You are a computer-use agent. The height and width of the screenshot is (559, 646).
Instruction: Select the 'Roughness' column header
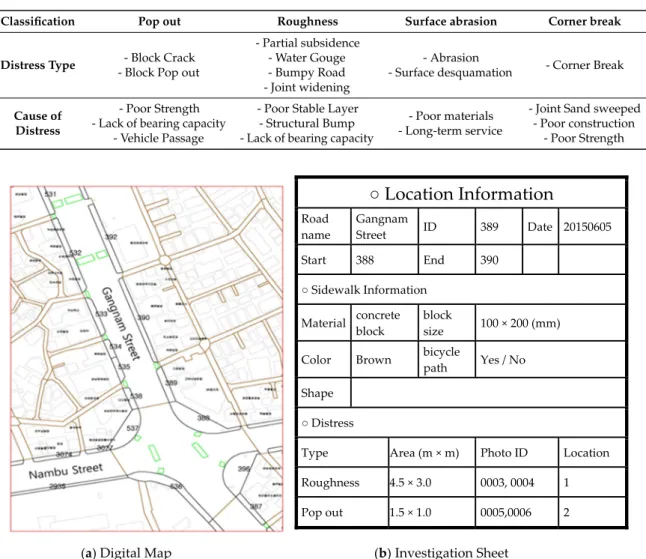307,21
